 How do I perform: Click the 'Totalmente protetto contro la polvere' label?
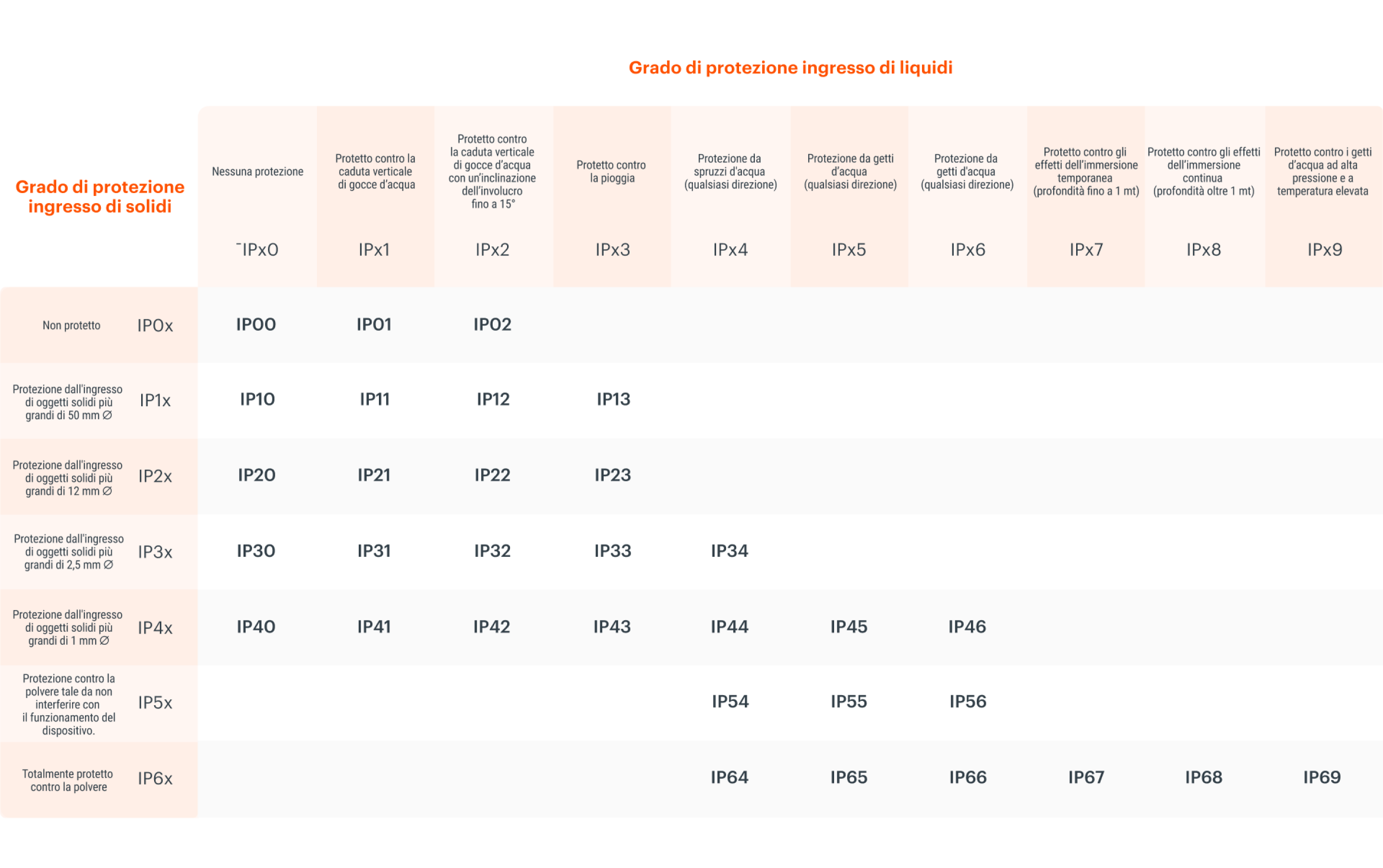point(68,781)
